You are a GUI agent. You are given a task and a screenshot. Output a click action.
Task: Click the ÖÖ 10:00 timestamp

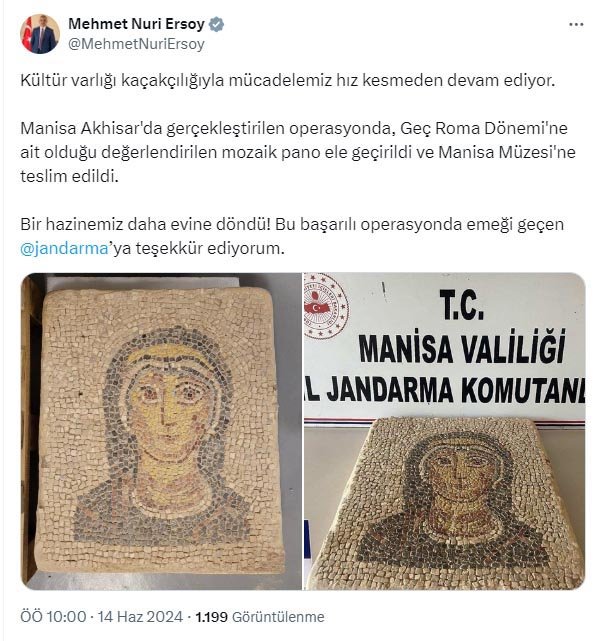53,616
